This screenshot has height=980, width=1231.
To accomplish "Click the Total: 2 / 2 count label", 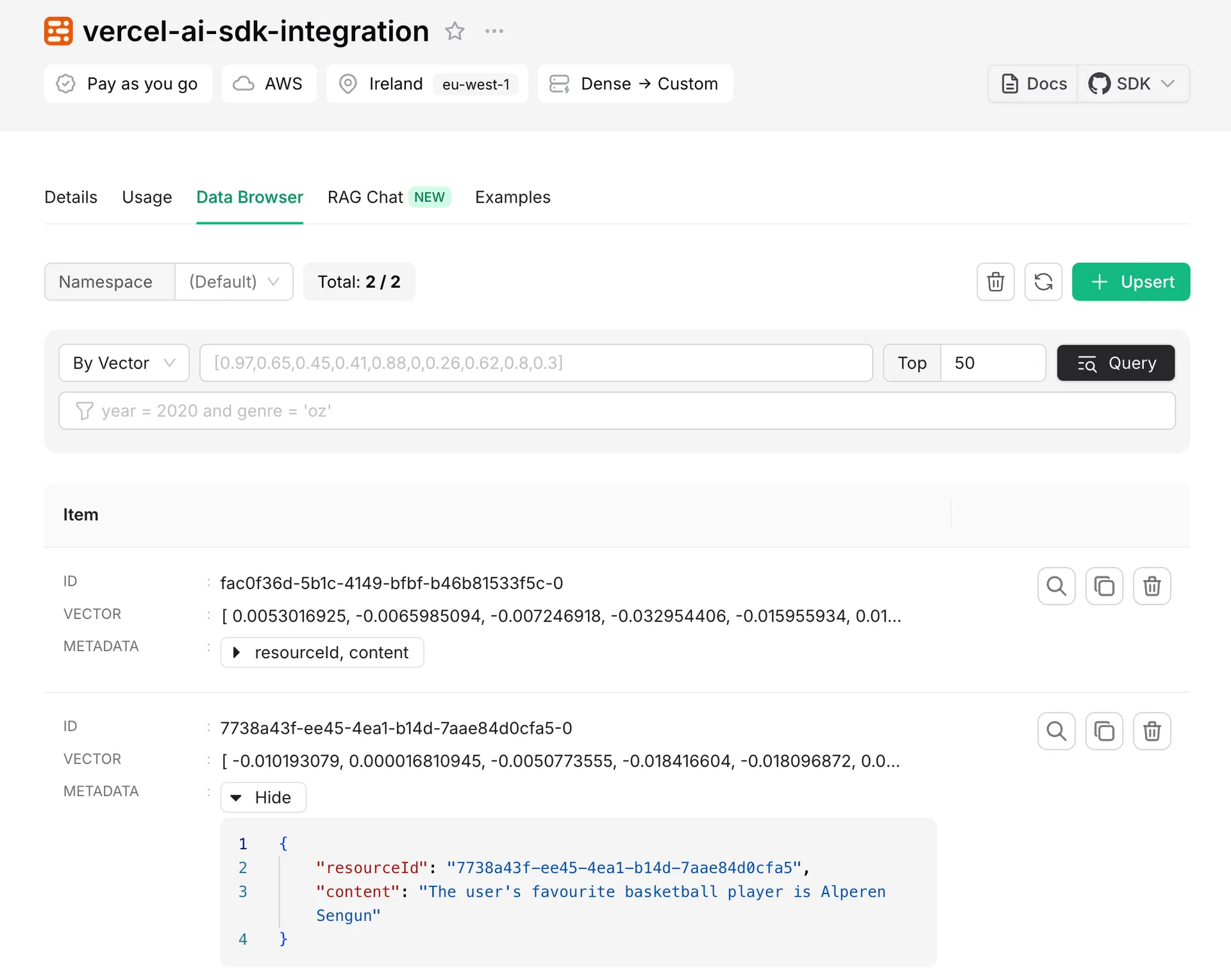I will pos(359,281).
